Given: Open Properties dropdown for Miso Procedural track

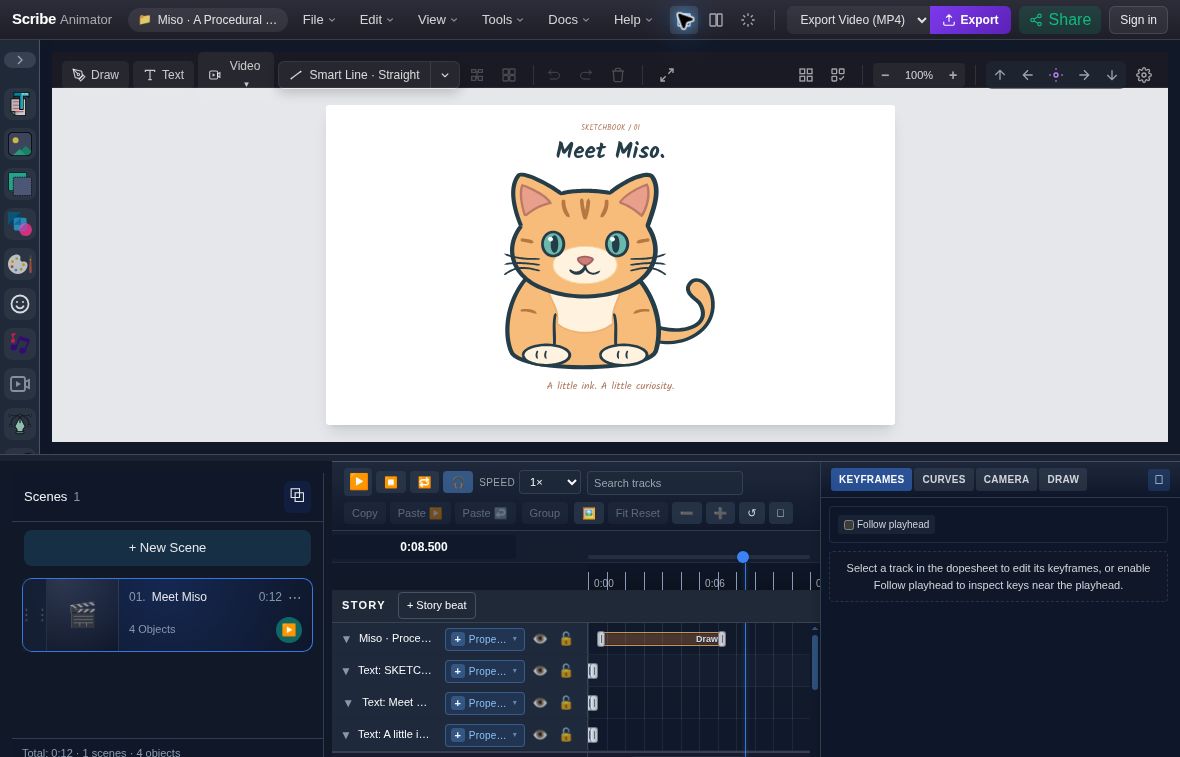Looking at the screenshot, I should 485,639.
